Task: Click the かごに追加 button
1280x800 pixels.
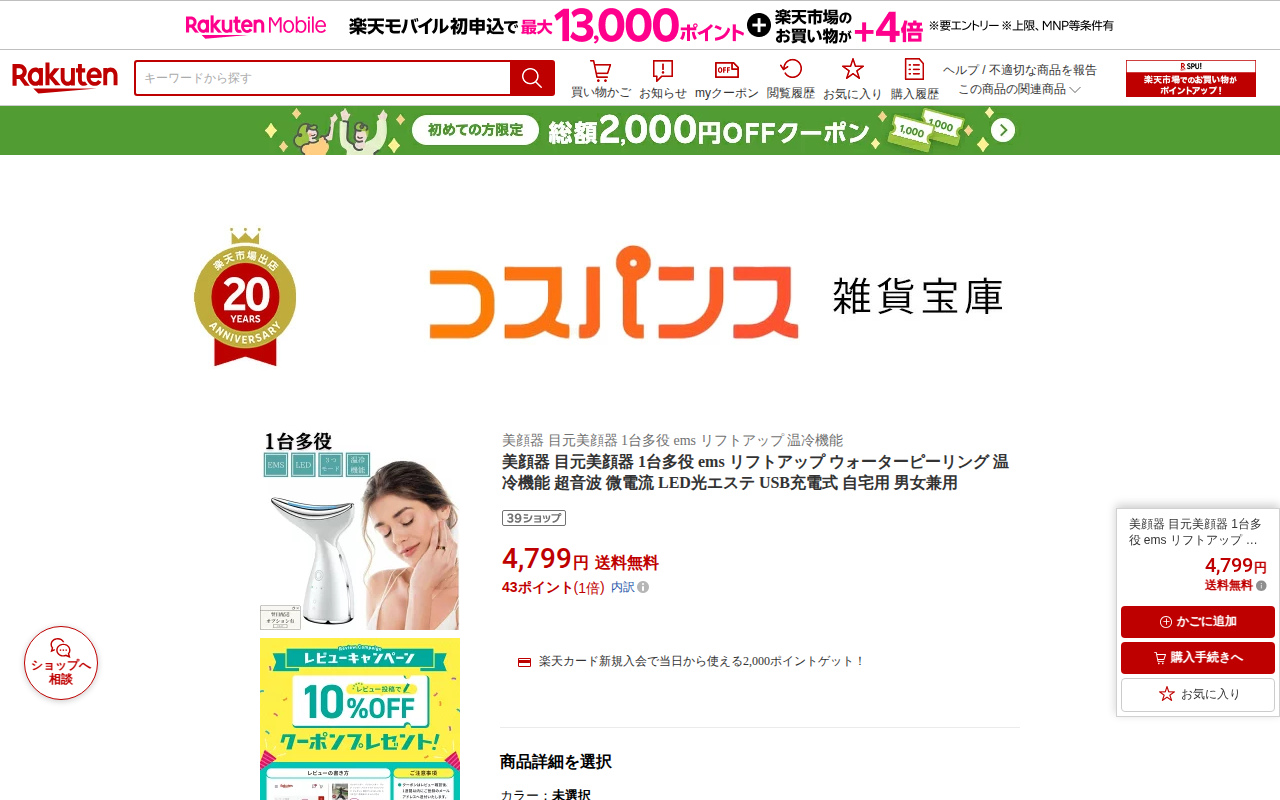Action: coord(1198,622)
